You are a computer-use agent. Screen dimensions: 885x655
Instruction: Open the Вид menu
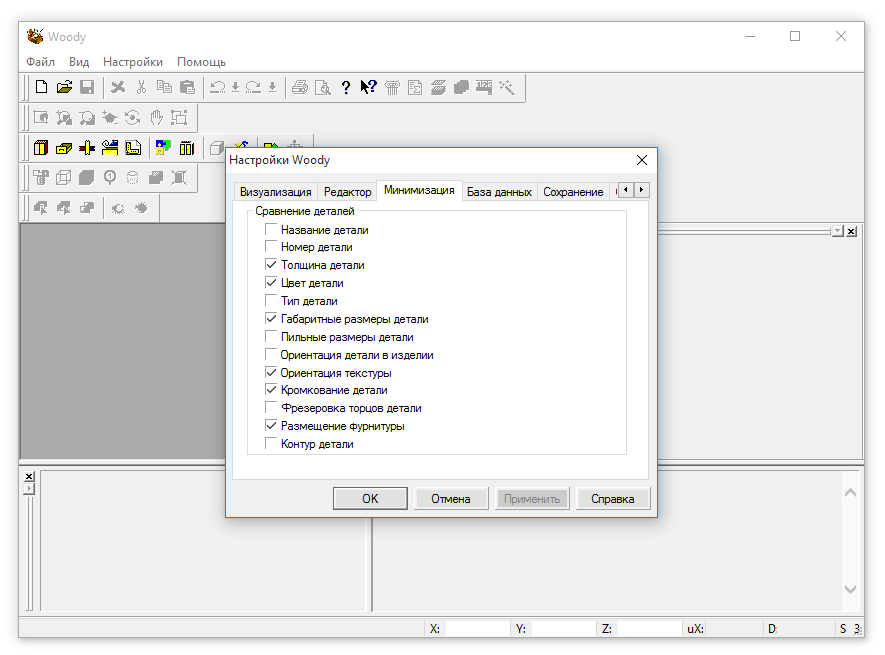79,62
